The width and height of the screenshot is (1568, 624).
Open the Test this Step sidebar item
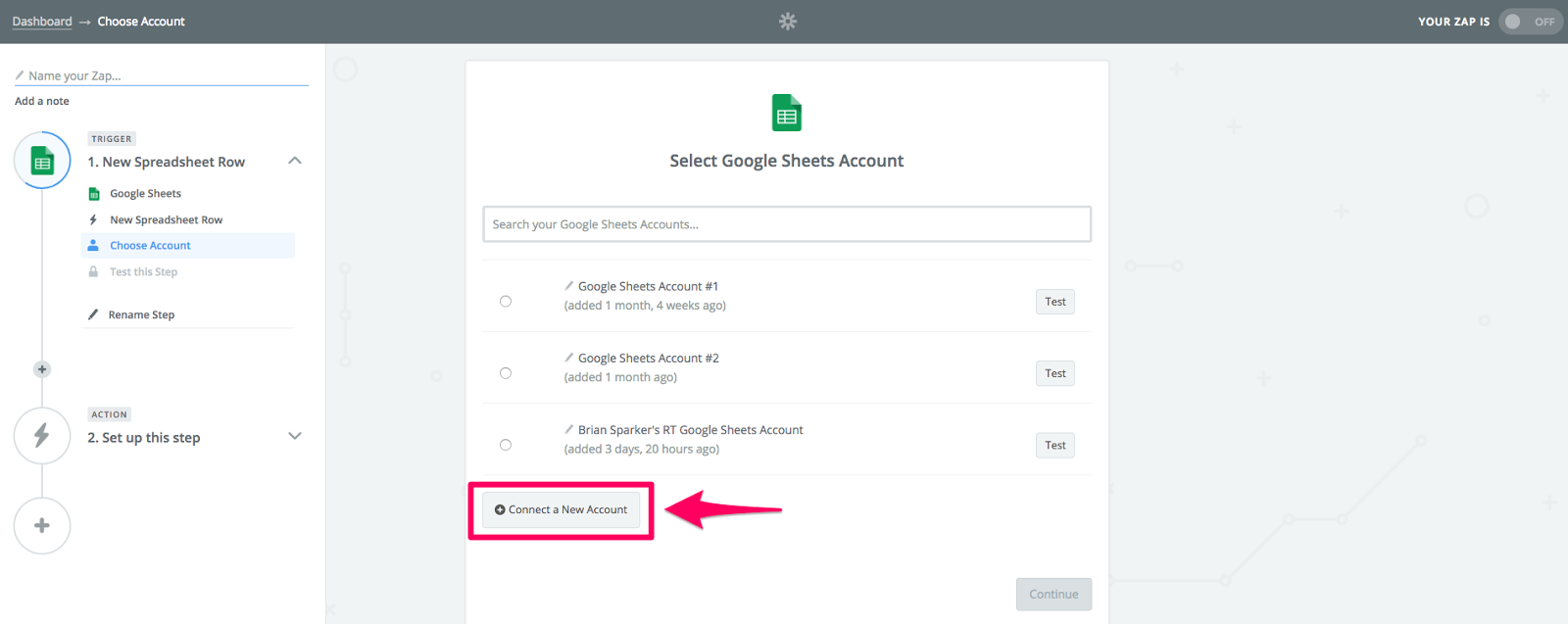click(x=143, y=271)
